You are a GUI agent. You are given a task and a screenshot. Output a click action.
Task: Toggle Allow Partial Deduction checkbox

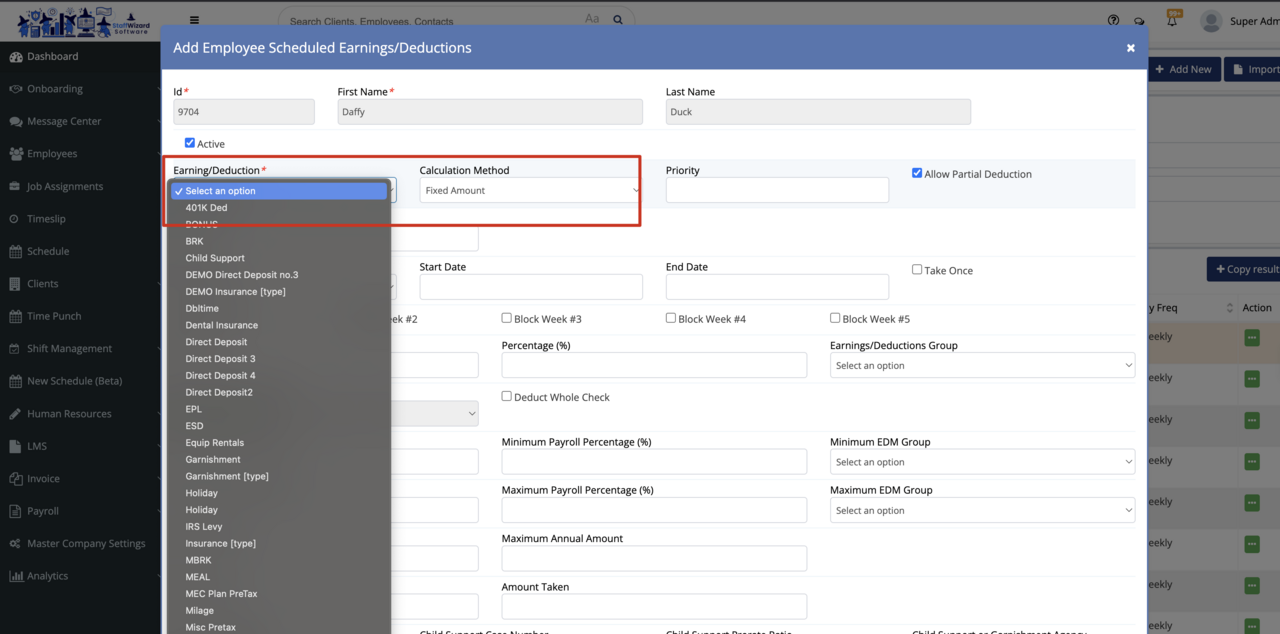(x=917, y=173)
